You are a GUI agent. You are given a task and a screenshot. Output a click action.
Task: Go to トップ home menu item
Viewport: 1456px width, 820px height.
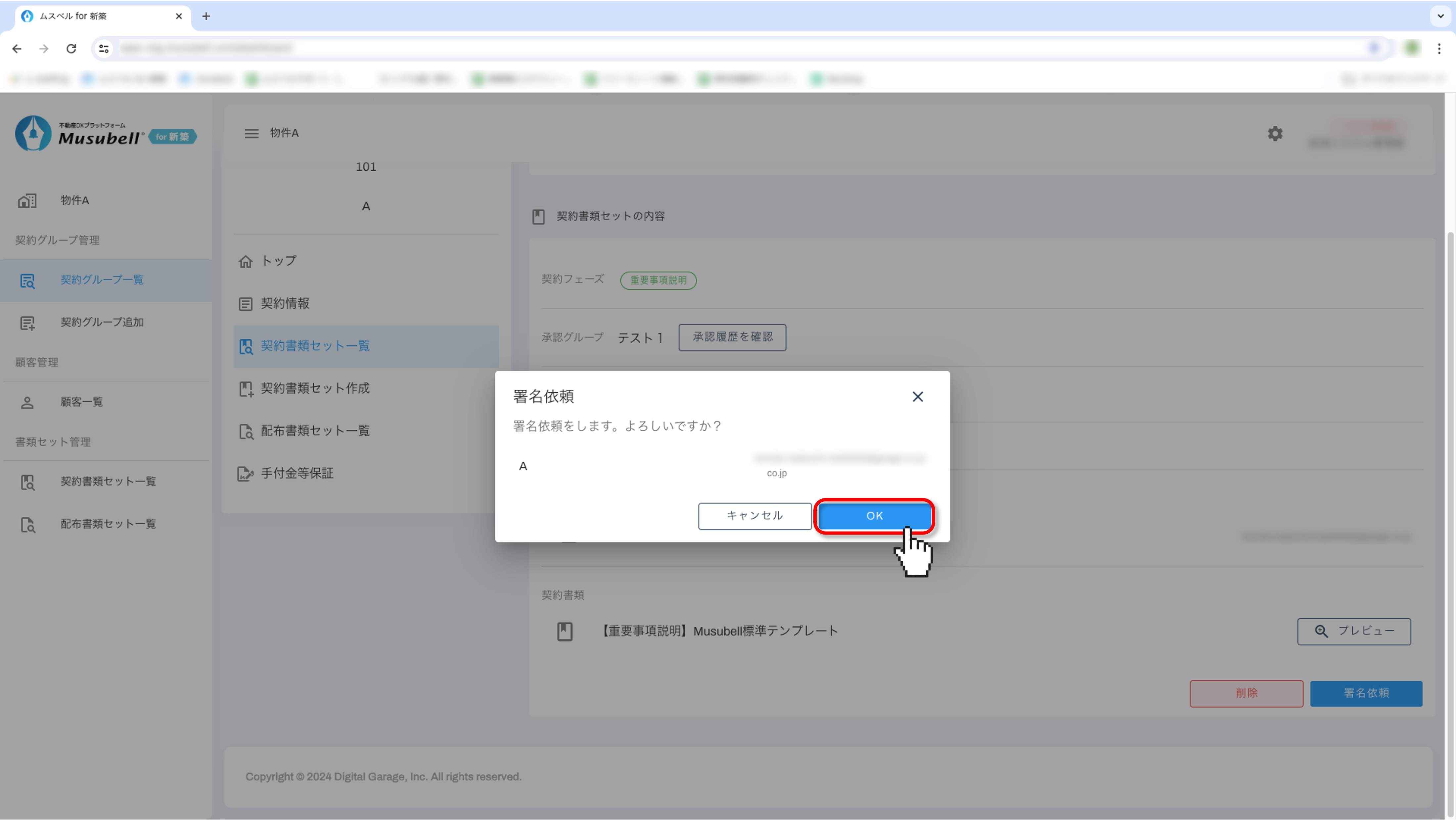coord(278,261)
